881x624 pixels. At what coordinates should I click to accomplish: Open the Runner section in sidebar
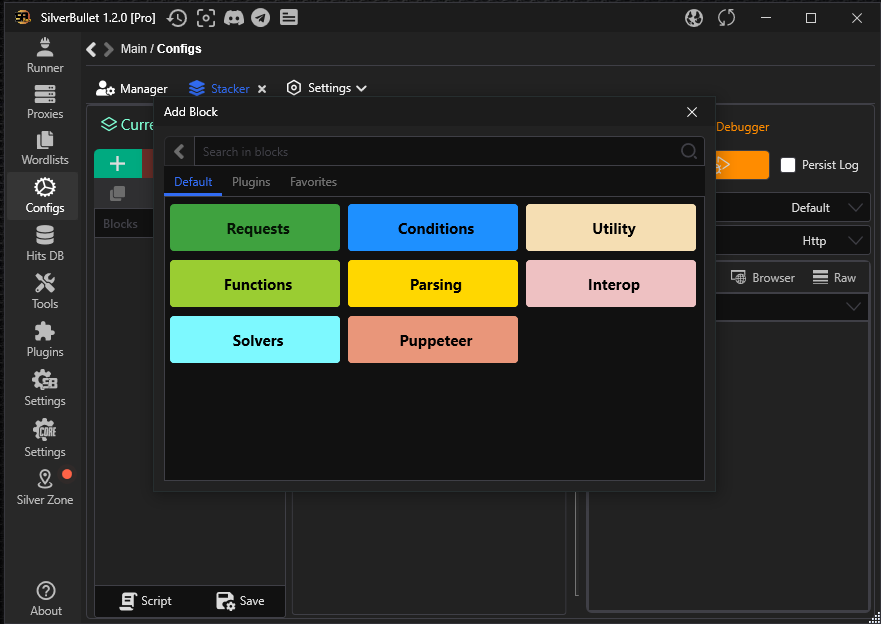(45, 56)
